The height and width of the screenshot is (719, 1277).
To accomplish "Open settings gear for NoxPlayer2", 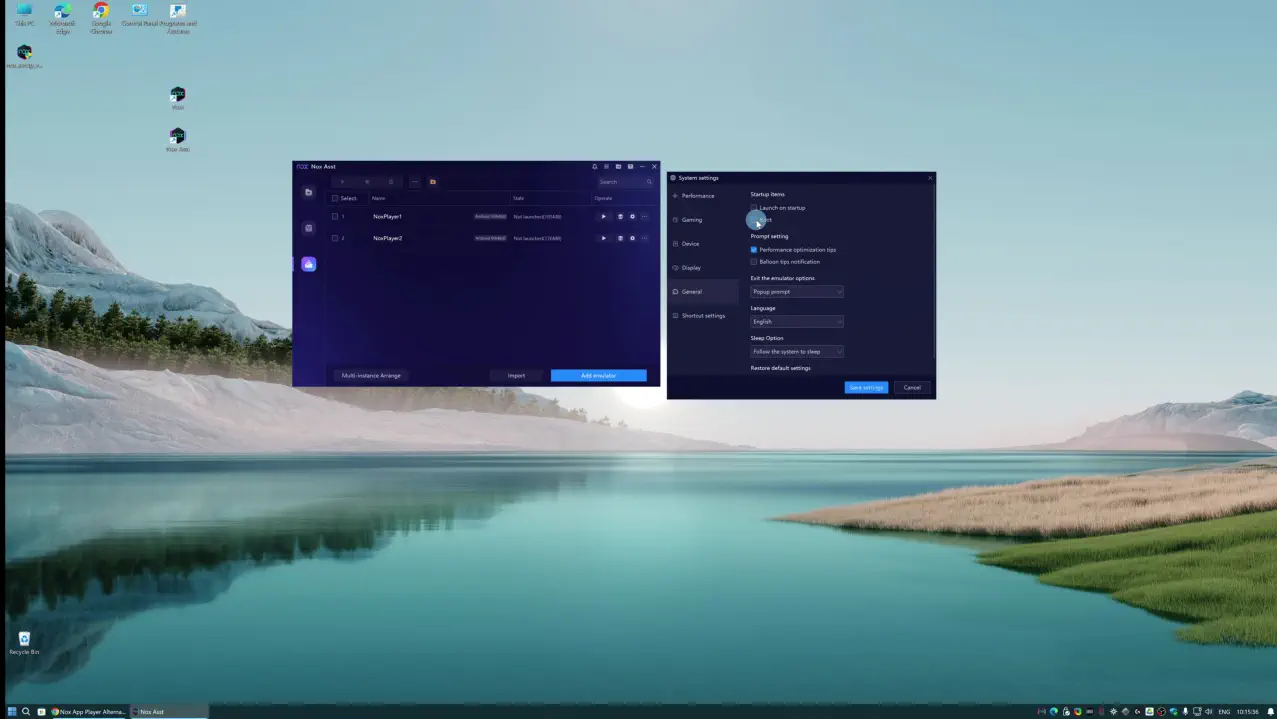I will click(632, 238).
